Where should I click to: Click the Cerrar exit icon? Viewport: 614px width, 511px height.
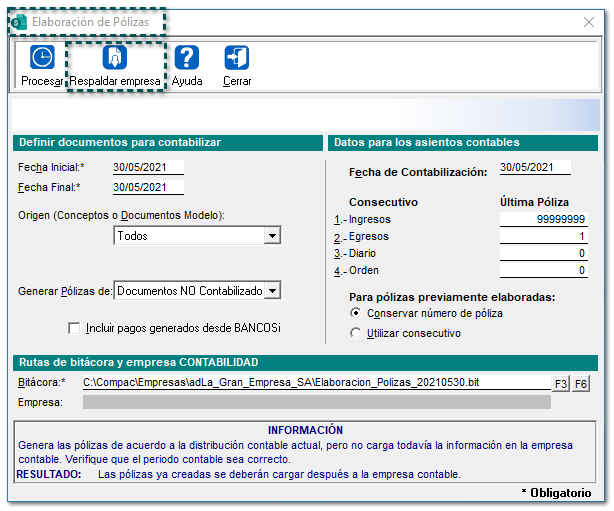(237, 57)
